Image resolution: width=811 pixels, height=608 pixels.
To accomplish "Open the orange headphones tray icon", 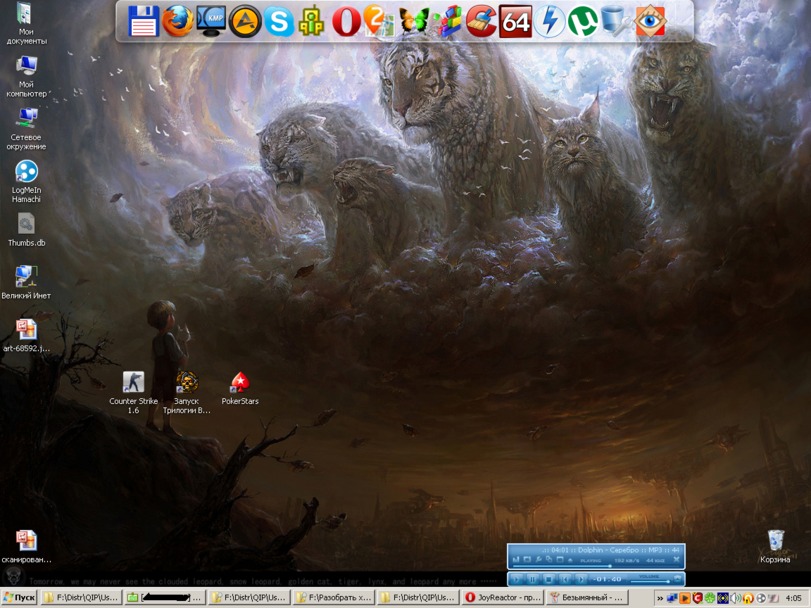I will (x=748, y=598).
